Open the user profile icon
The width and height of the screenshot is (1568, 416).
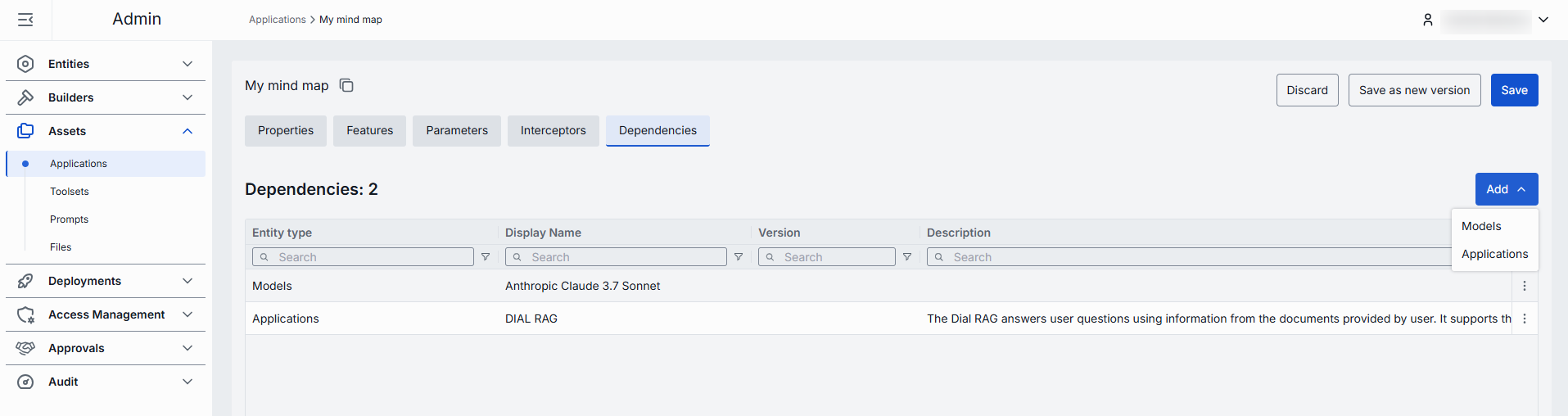(1427, 20)
